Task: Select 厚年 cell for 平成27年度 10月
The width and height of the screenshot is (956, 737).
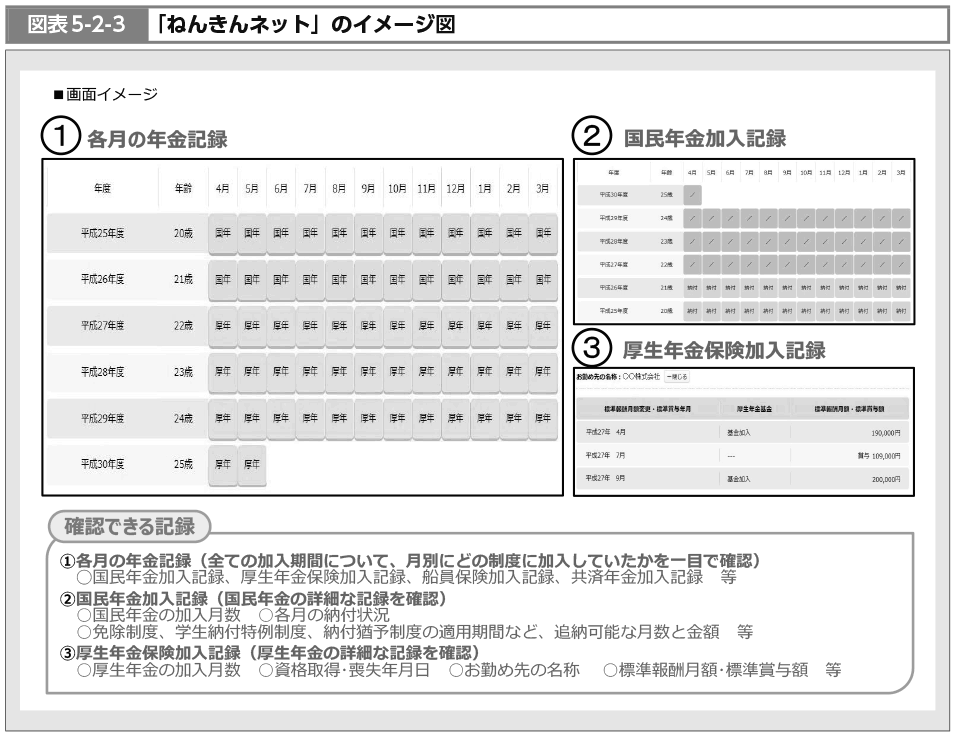Action: pos(397,326)
